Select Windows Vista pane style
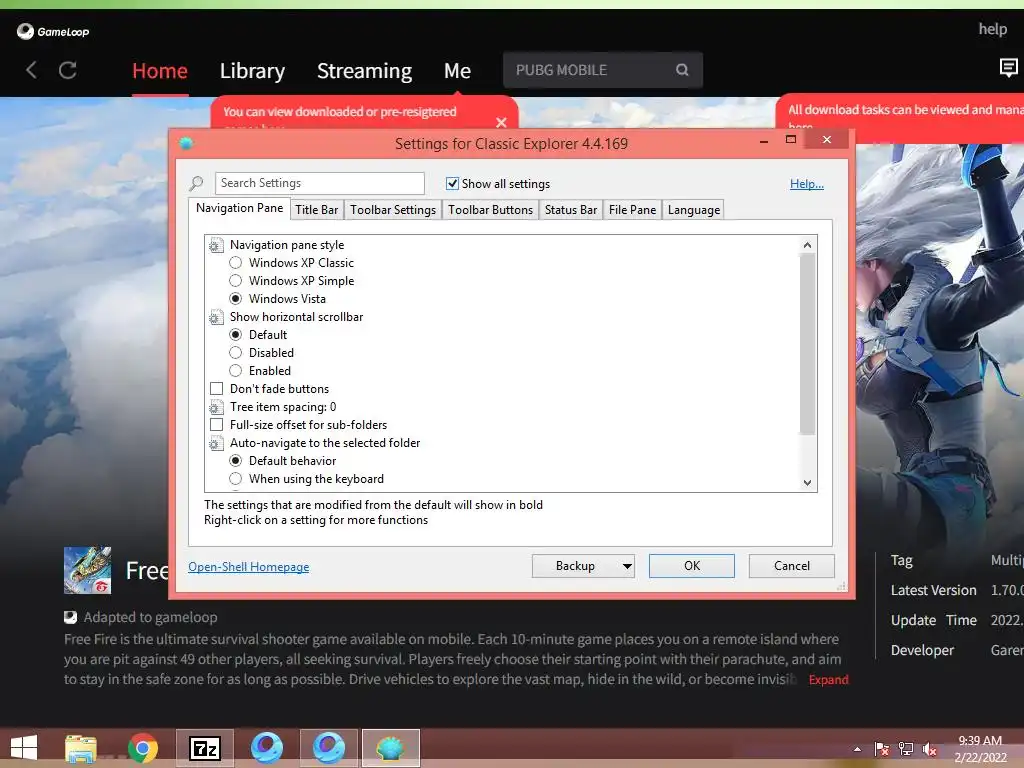This screenshot has width=1024, height=768. [x=236, y=298]
